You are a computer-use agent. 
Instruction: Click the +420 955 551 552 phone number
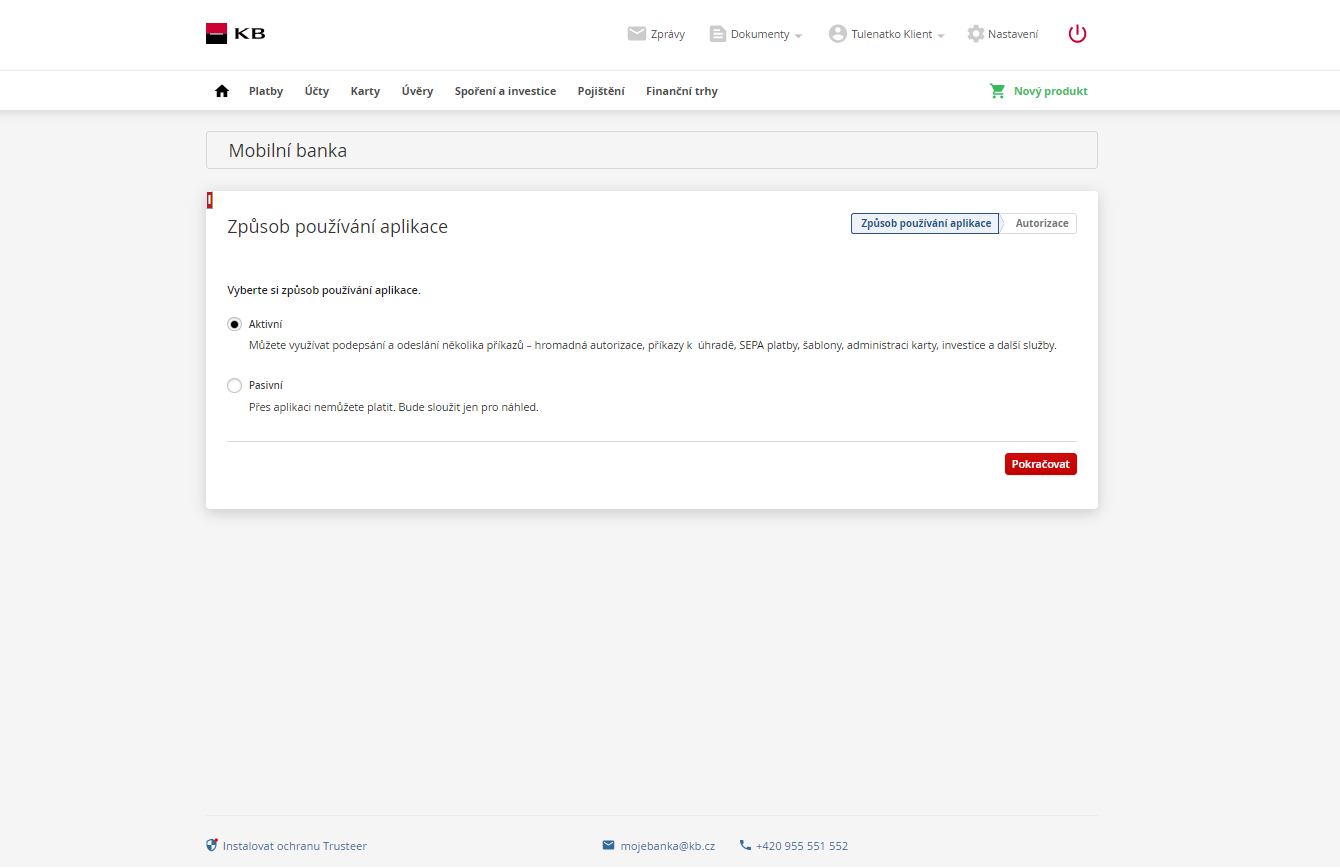pyautogui.click(x=801, y=846)
